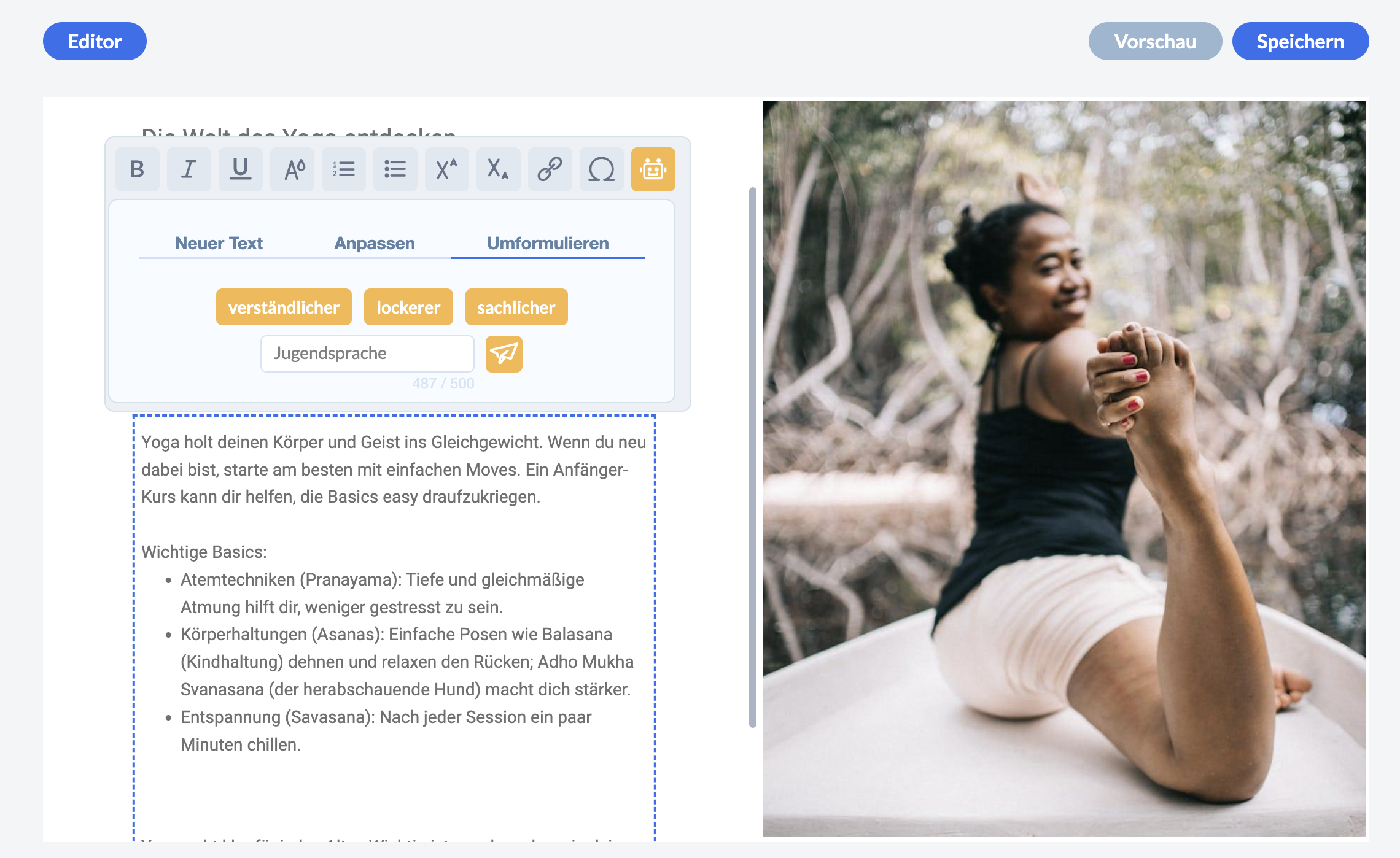Send the rephrase prompt with paper plane
The image size is (1400, 858).
pos(504,354)
